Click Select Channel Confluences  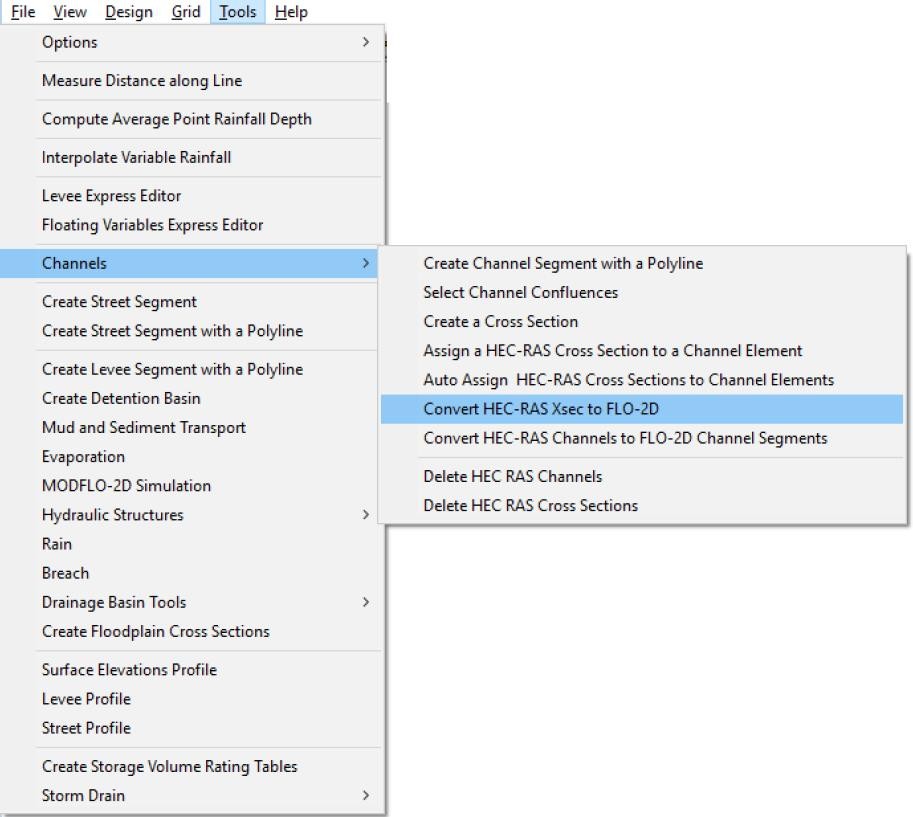[x=520, y=293]
